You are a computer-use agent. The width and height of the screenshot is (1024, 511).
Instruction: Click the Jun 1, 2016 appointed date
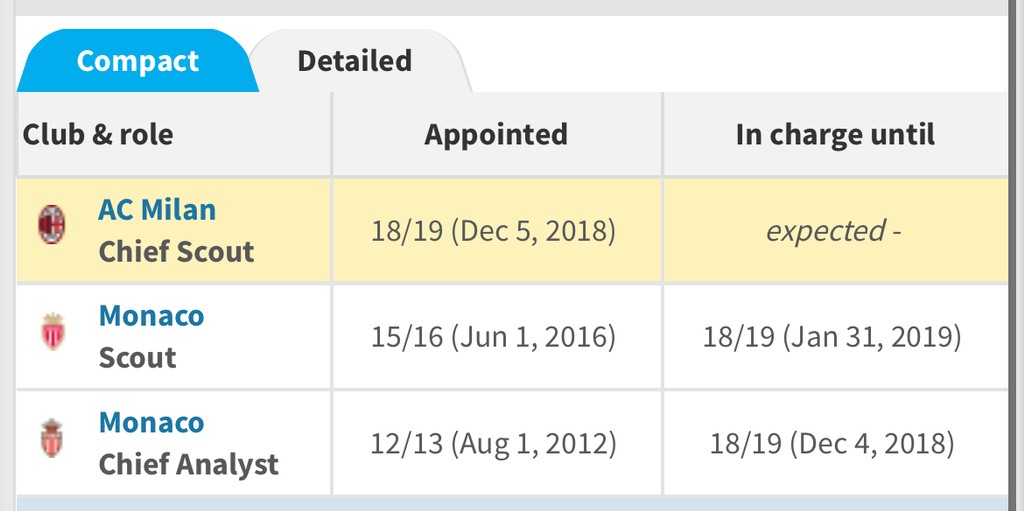point(493,337)
